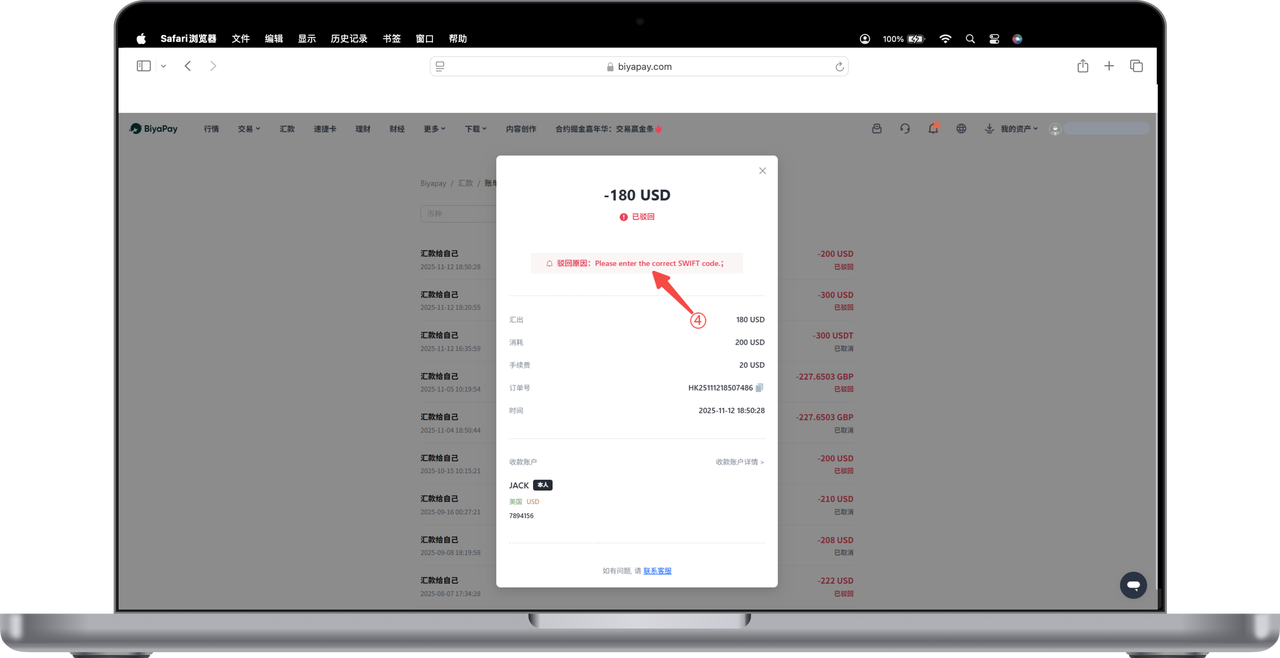This screenshot has height=658, width=1280.
Task: Click the Safari share icon
Action: tap(1083, 66)
